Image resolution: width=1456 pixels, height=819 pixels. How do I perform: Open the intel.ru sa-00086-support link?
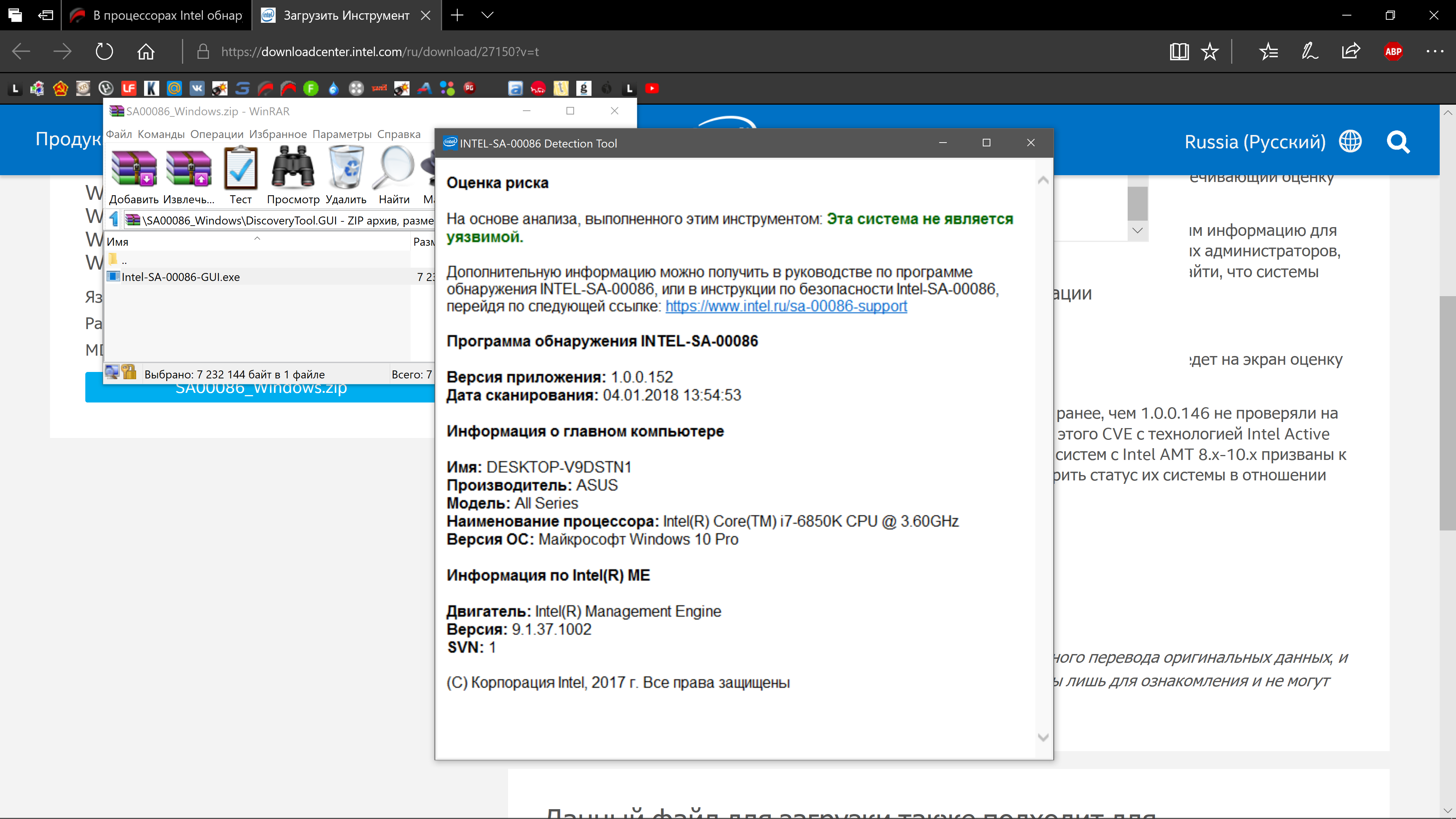click(x=786, y=306)
